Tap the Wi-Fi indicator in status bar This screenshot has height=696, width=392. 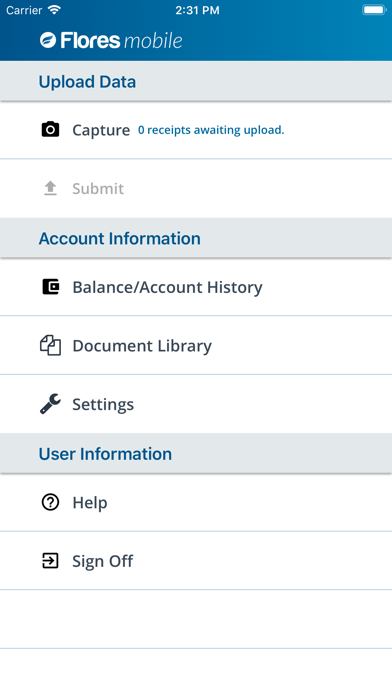(x=54, y=10)
